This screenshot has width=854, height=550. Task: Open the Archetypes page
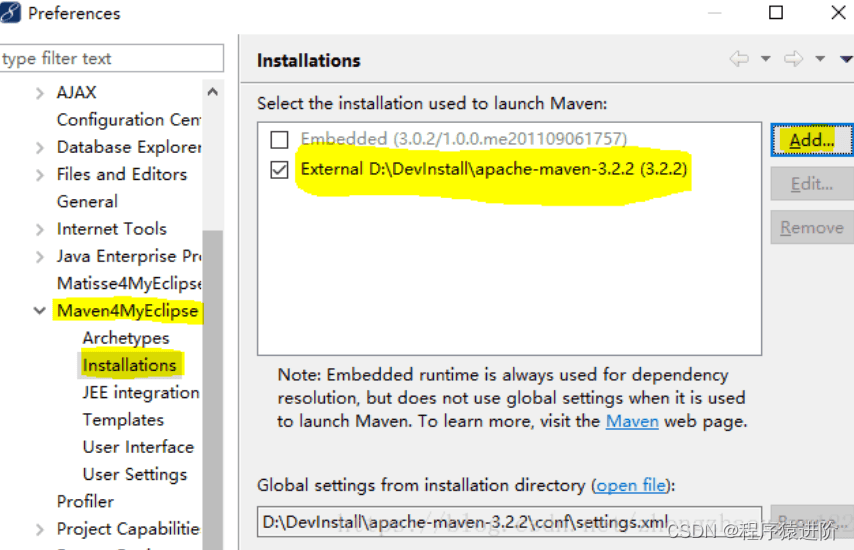tap(126, 338)
